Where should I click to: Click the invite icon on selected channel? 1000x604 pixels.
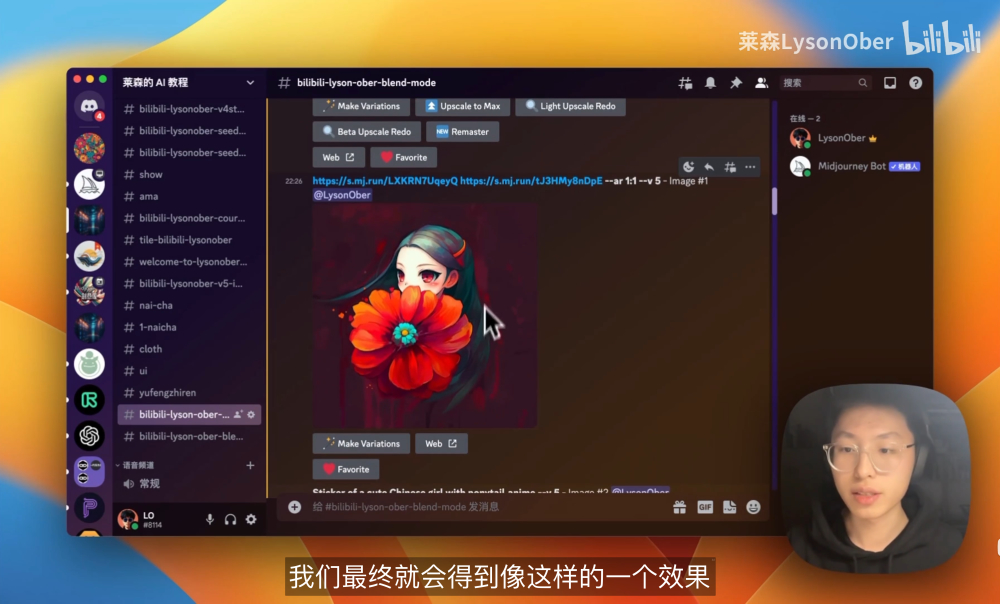pyautogui.click(x=238, y=415)
